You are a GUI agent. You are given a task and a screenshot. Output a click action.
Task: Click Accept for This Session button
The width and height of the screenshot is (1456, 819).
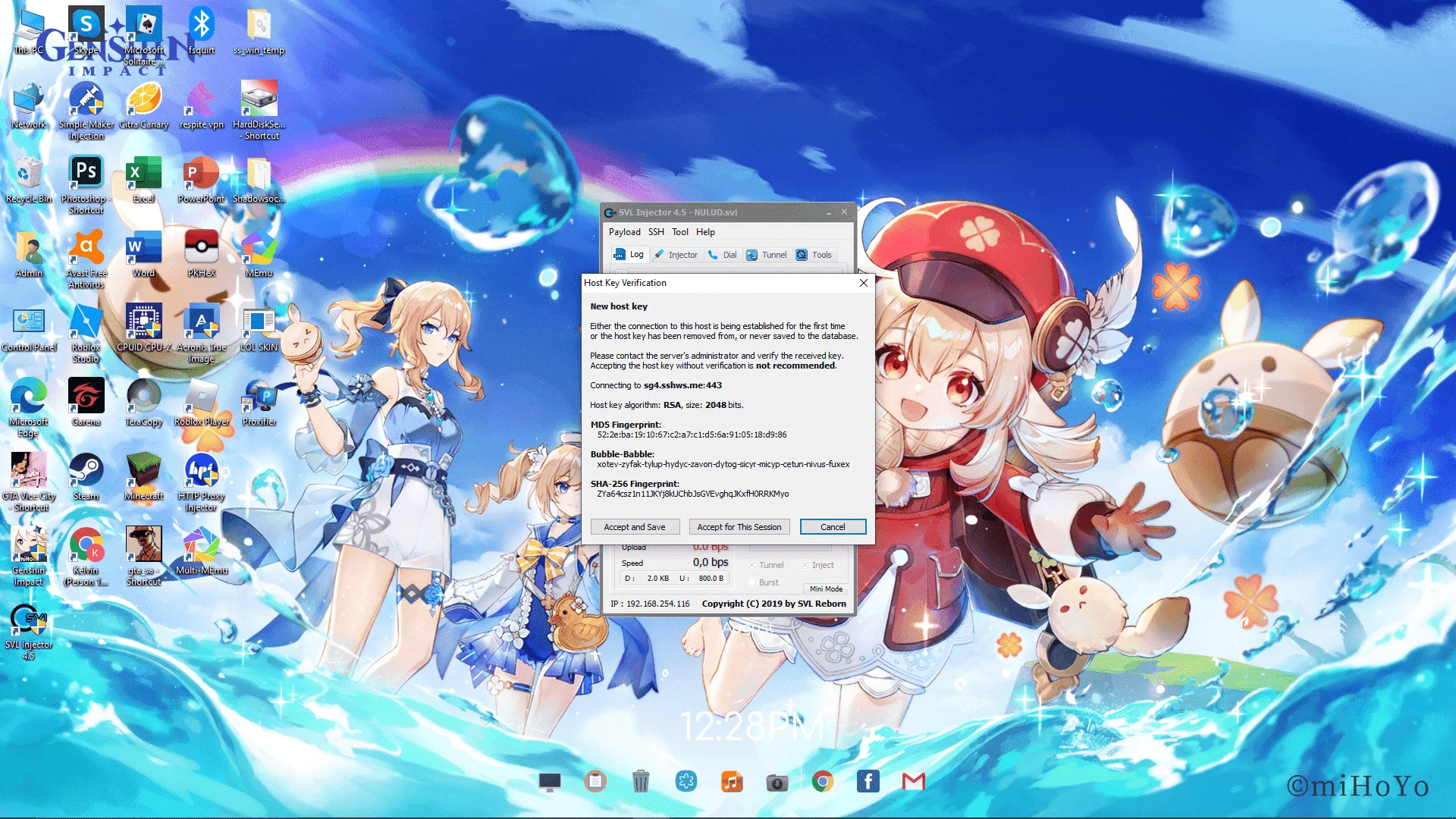click(739, 527)
